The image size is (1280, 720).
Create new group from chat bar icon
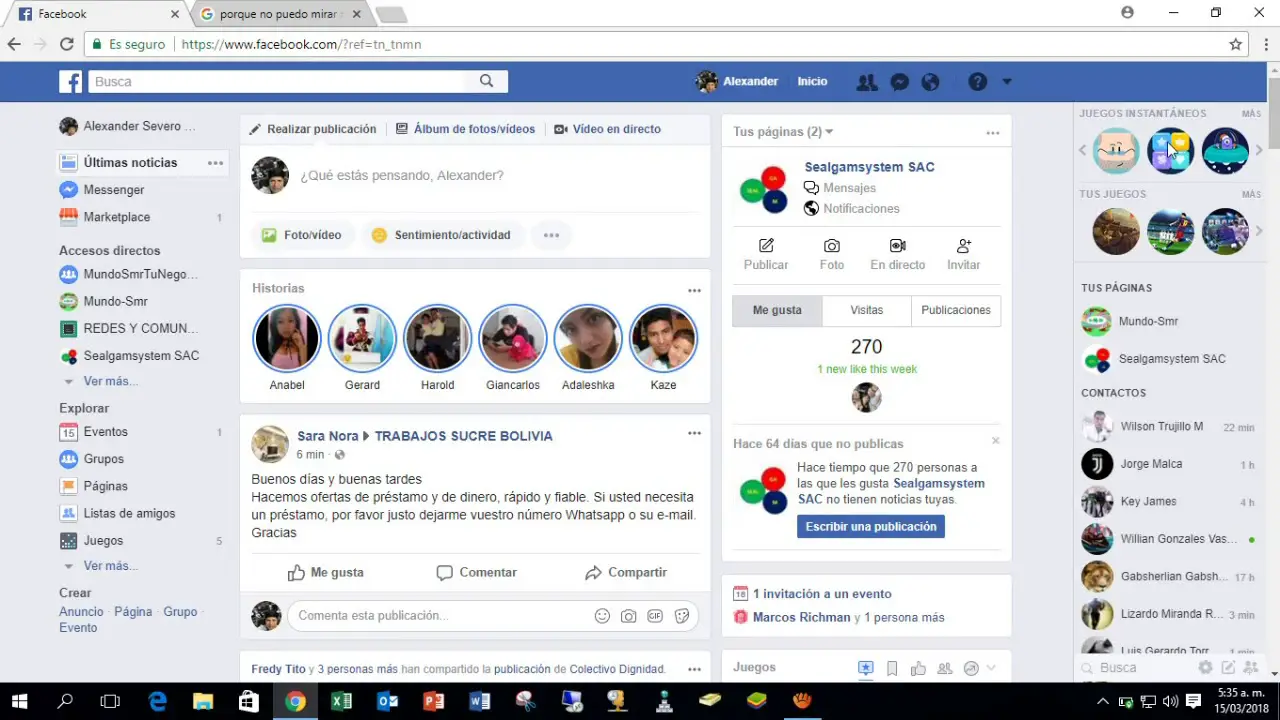click(1250, 667)
